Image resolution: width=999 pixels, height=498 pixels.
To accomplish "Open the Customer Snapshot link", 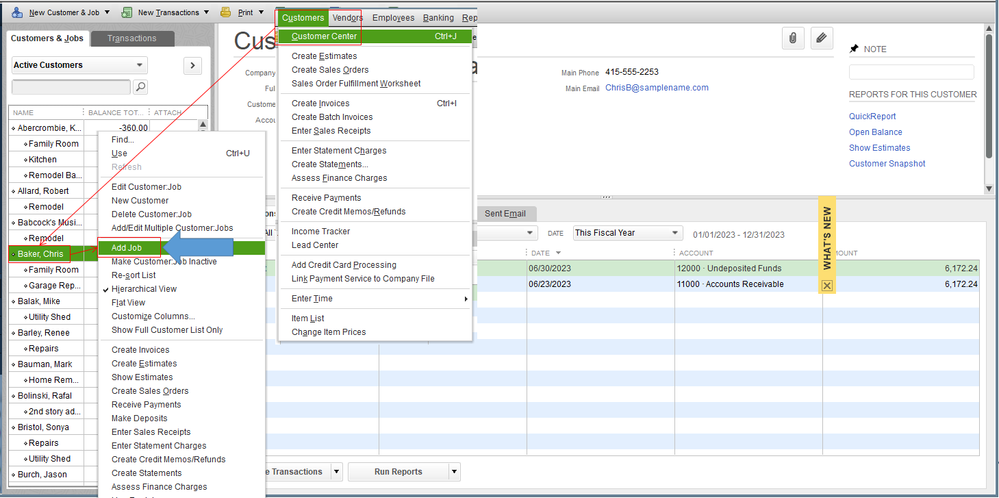I will click(x=887, y=164).
